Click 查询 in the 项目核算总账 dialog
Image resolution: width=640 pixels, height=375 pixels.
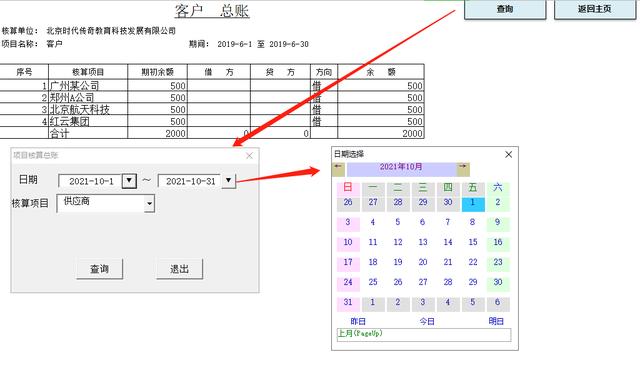(99, 269)
